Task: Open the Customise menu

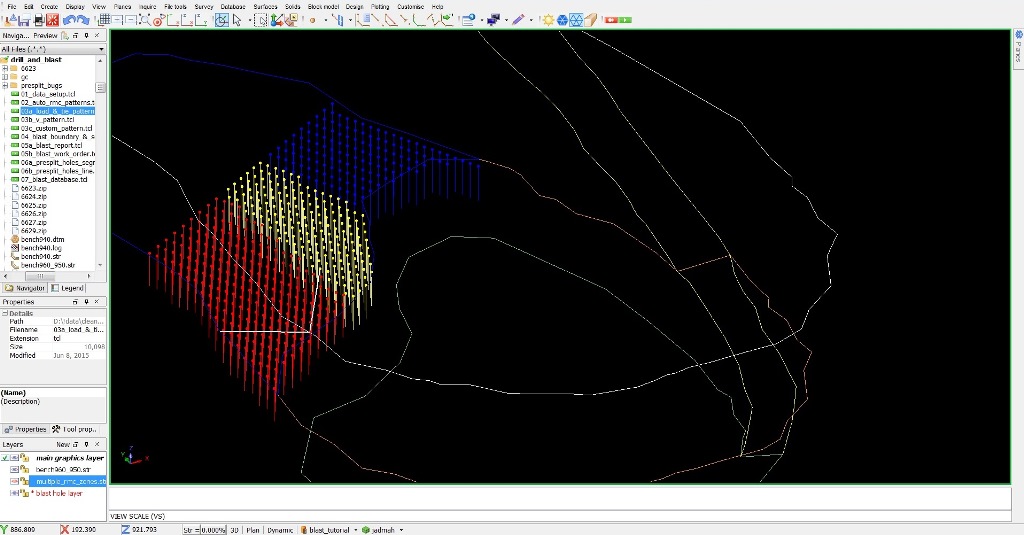Action: pyautogui.click(x=410, y=7)
